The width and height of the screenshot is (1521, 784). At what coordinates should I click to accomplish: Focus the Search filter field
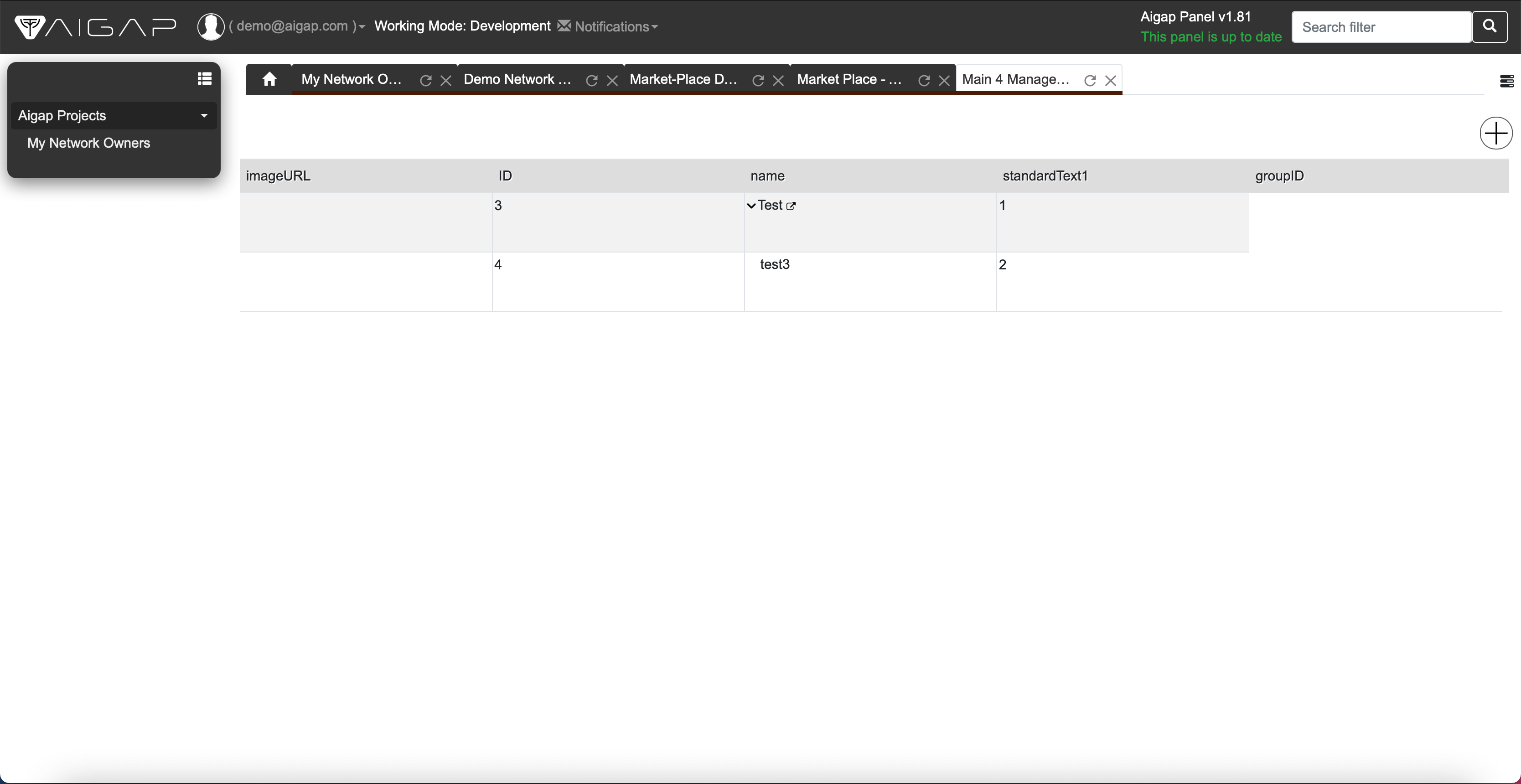[x=1381, y=27]
